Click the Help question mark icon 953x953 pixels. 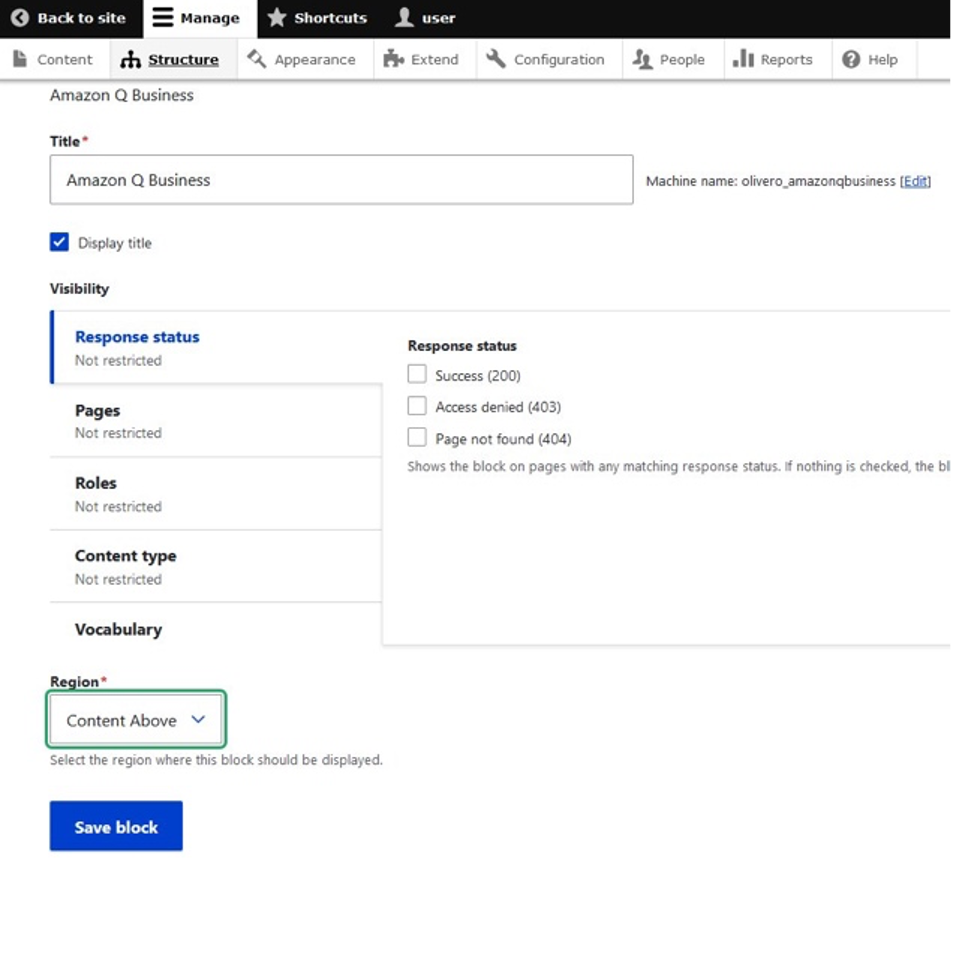coord(851,59)
